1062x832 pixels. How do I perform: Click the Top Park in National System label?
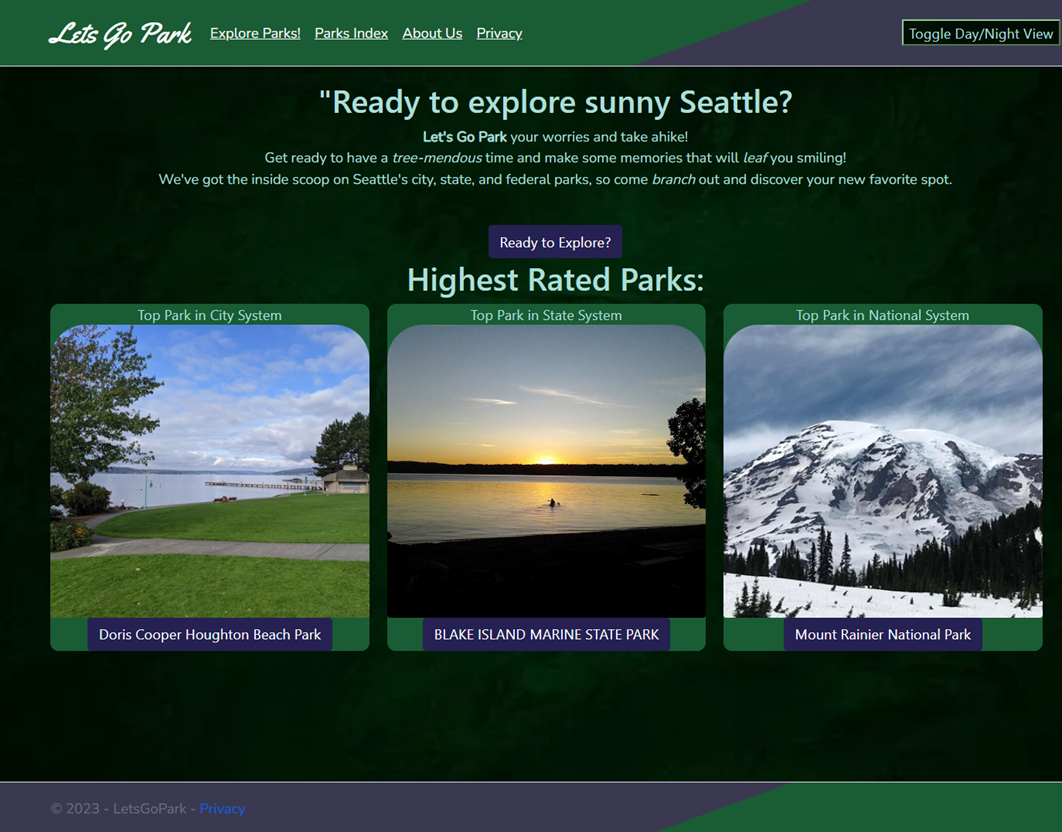(883, 315)
